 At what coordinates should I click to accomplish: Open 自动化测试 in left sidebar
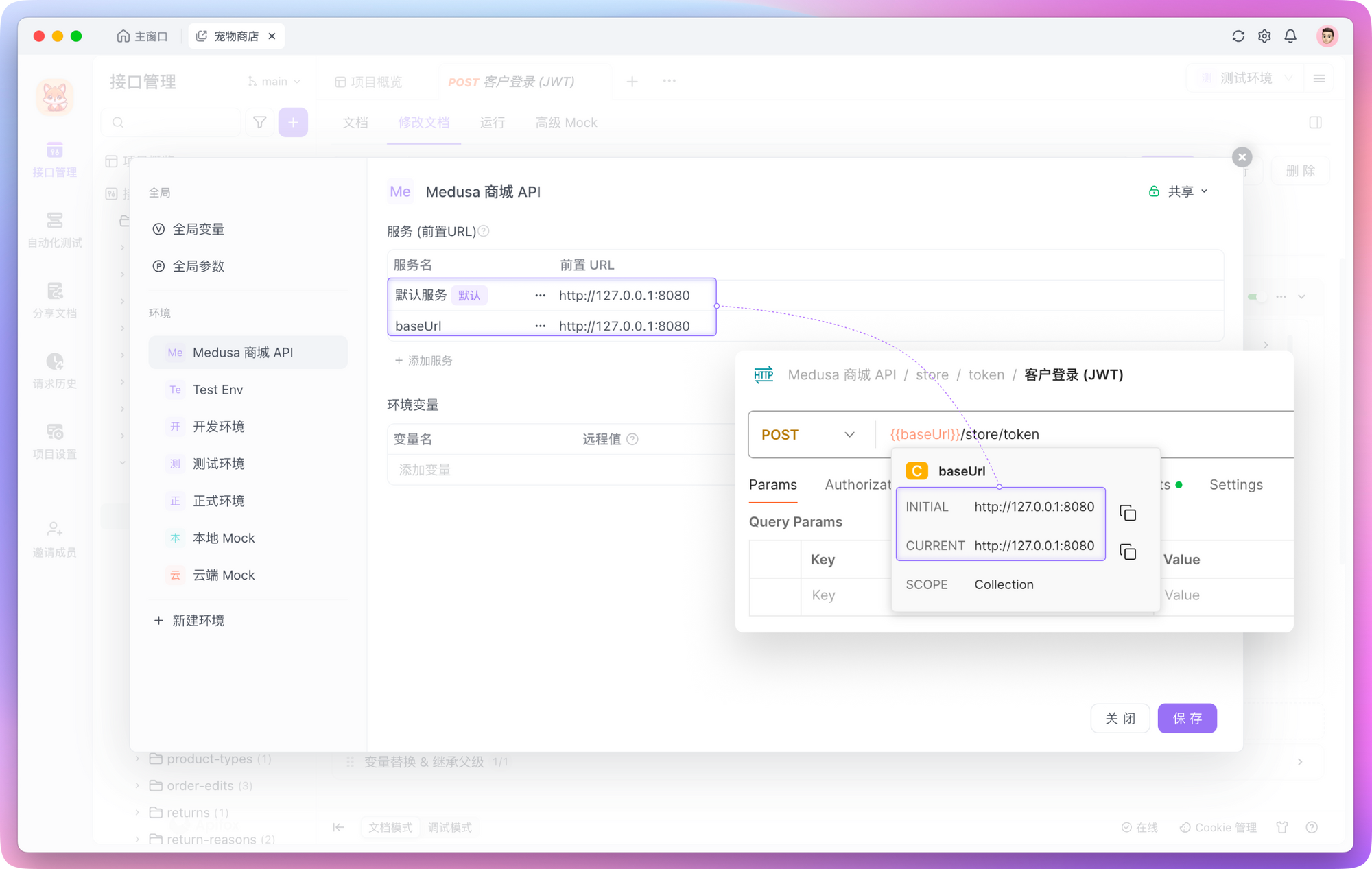tap(55, 230)
